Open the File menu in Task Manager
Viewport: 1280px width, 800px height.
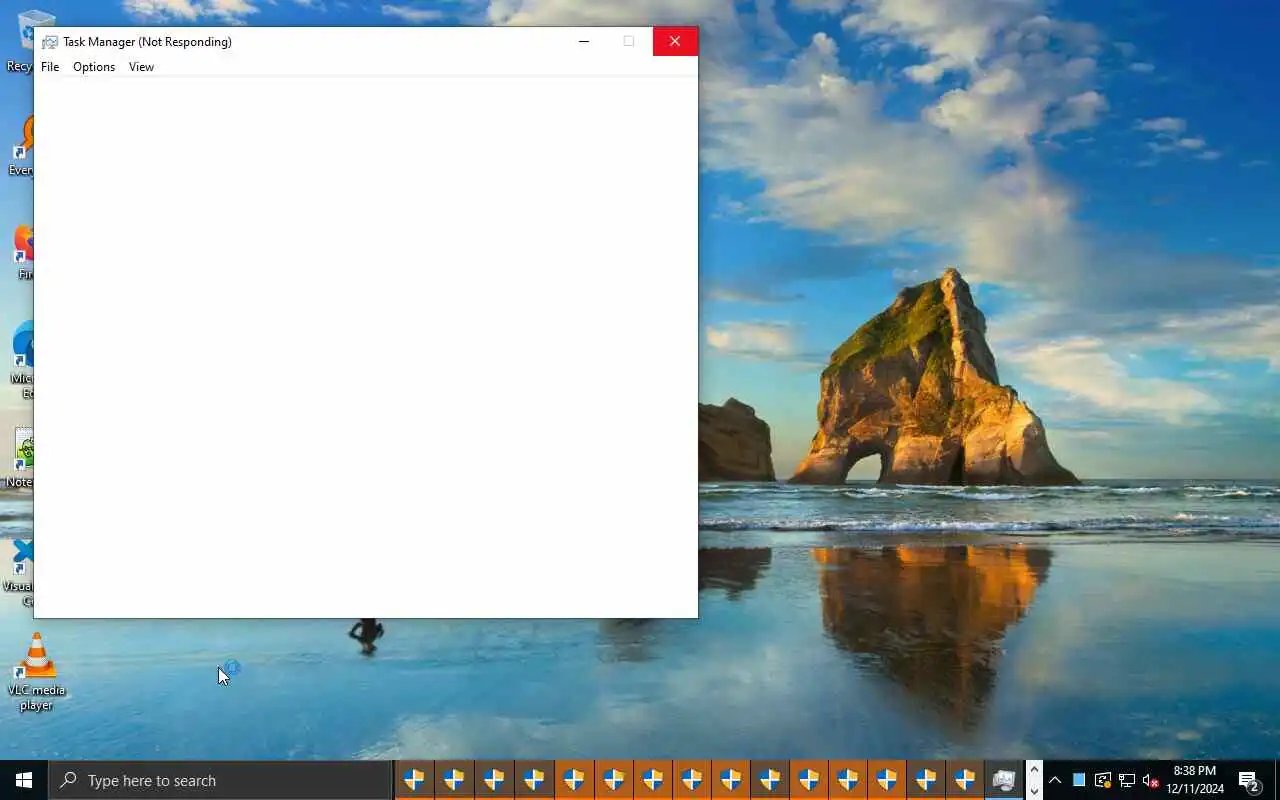[50, 67]
